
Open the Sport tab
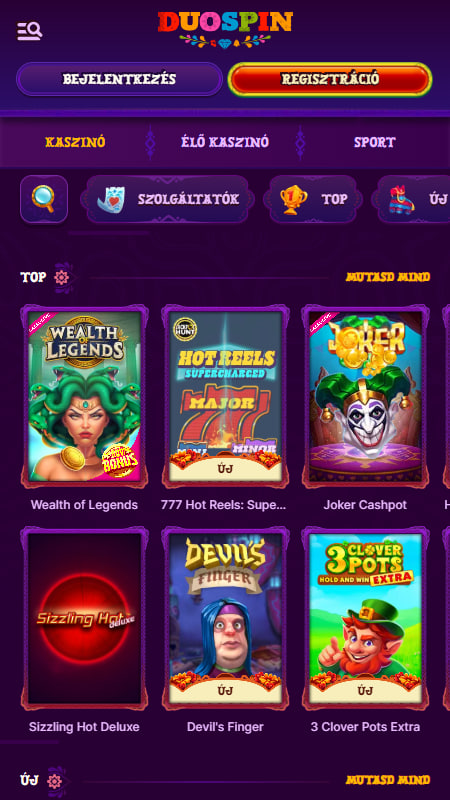pos(375,142)
